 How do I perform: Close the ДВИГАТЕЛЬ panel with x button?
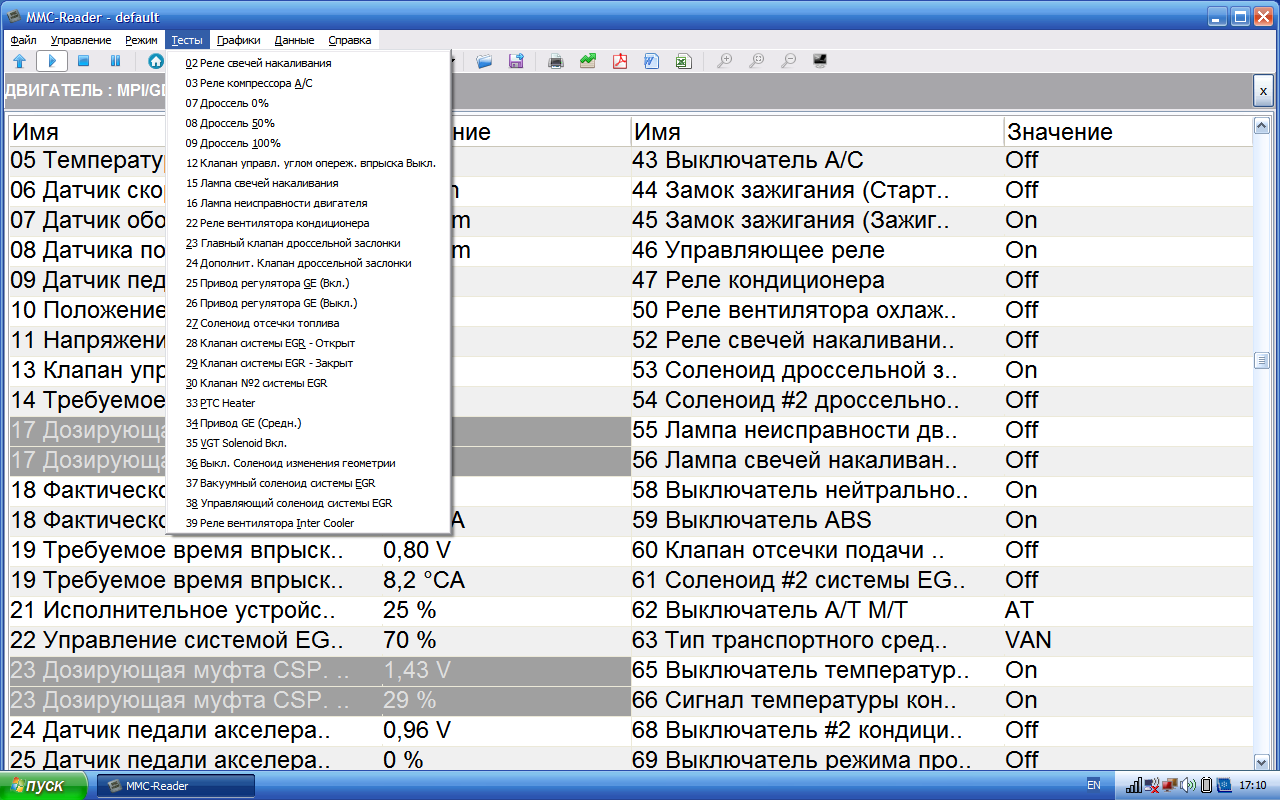[x=1263, y=91]
